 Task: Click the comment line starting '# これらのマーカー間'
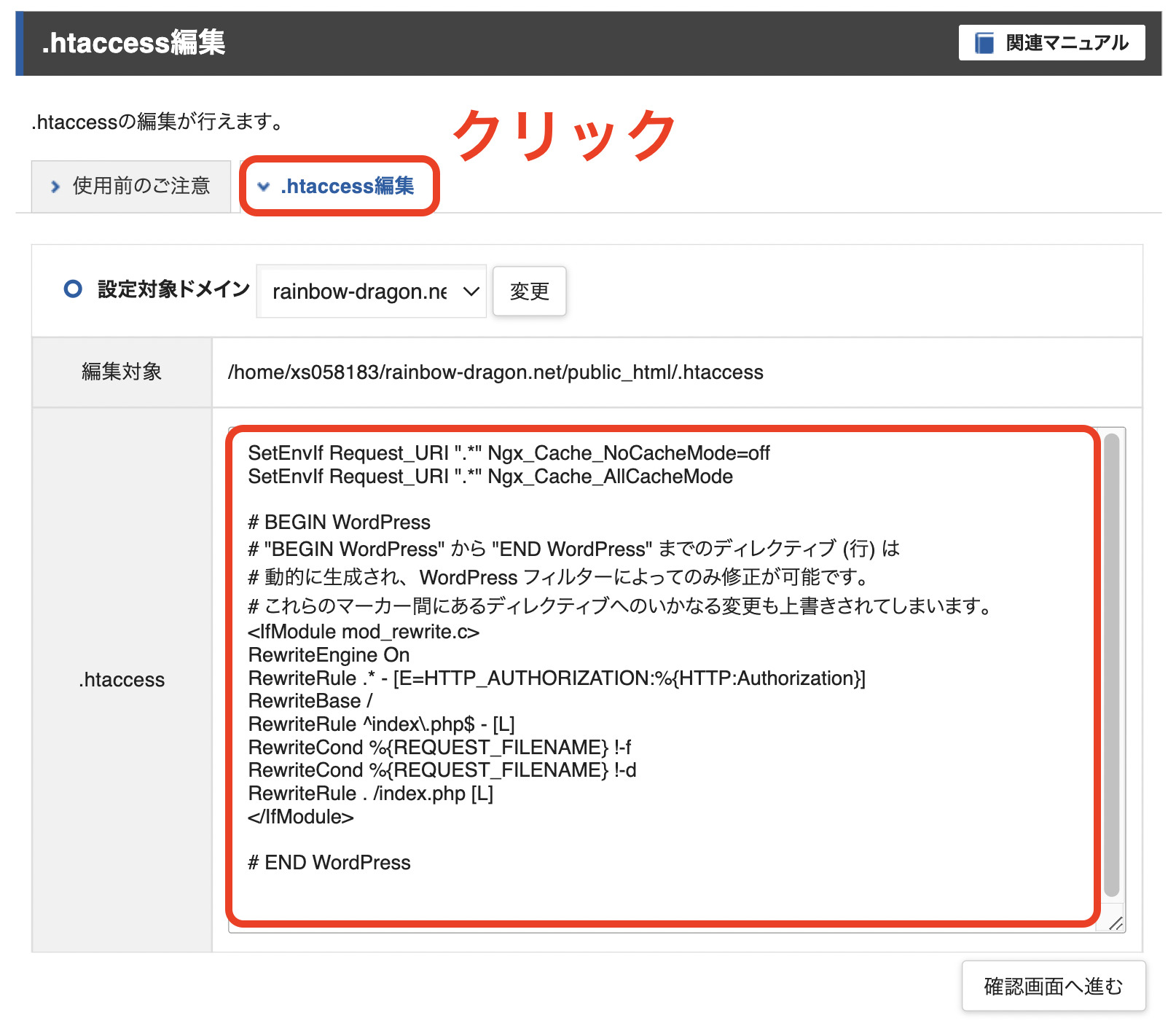[621, 606]
